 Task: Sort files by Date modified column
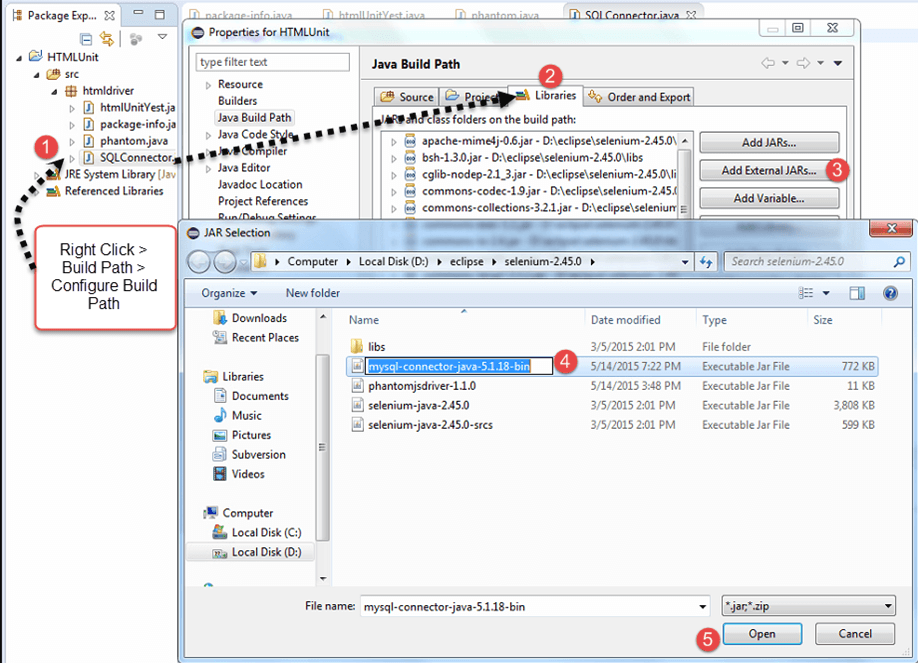[625, 320]
